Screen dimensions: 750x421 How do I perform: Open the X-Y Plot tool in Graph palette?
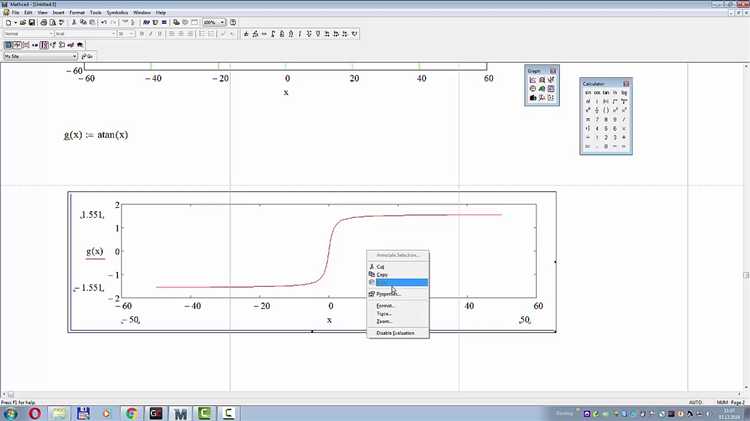pyautogui.click(x=533, y=80)
